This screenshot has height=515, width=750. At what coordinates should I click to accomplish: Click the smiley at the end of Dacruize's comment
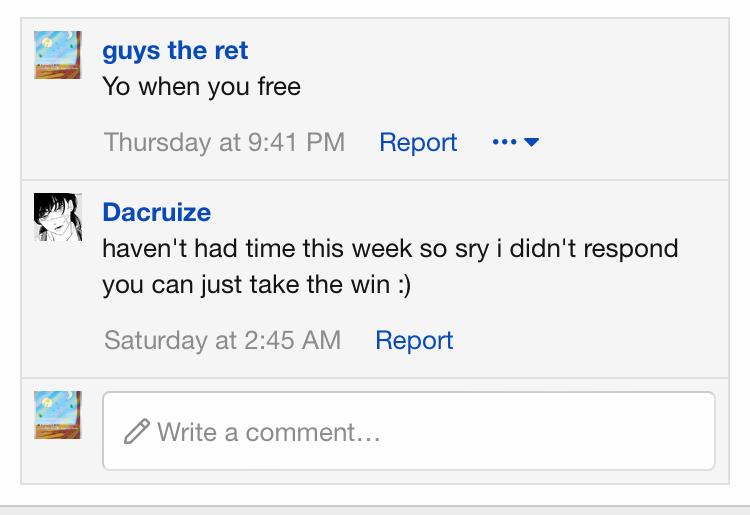pos(402,285)
